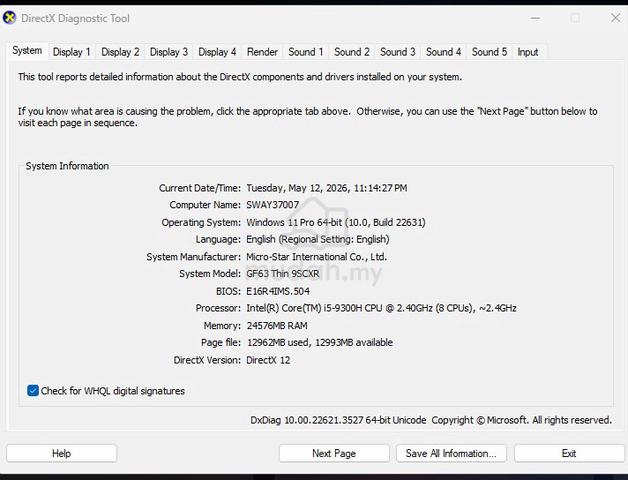This screenshot has width=628, height=480.
Task: Click the Memory value 24576MB RAM
Action: coord(277,326)
